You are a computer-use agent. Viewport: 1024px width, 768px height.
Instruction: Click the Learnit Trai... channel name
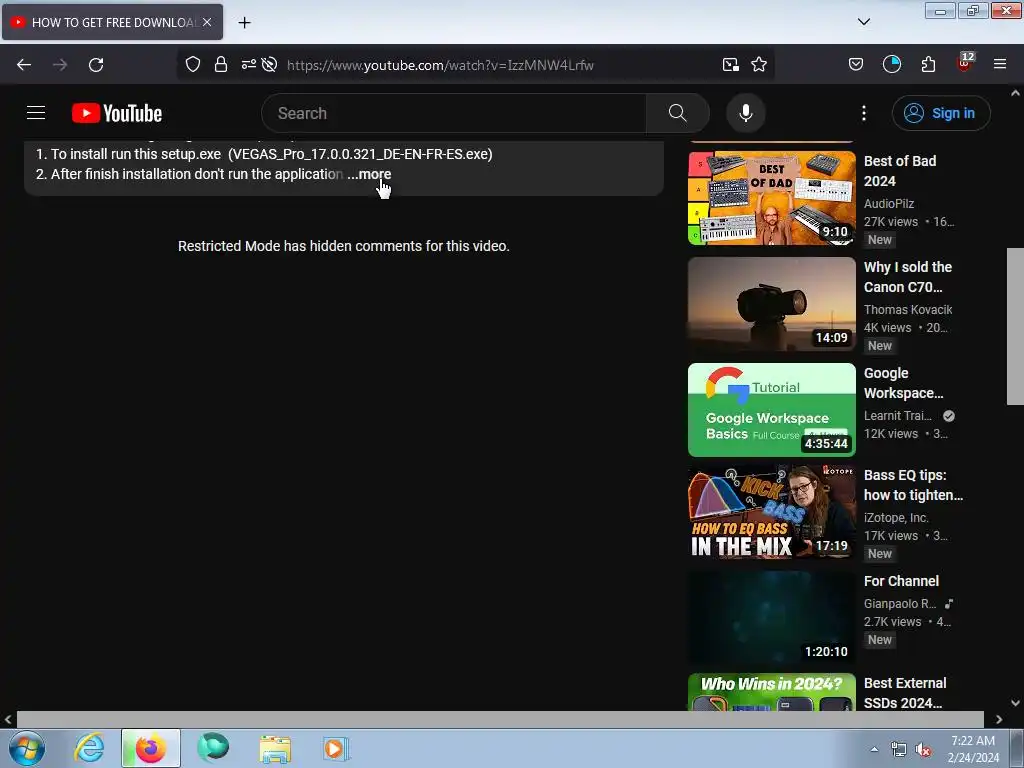pyautogui.click(x=897, y=416)
